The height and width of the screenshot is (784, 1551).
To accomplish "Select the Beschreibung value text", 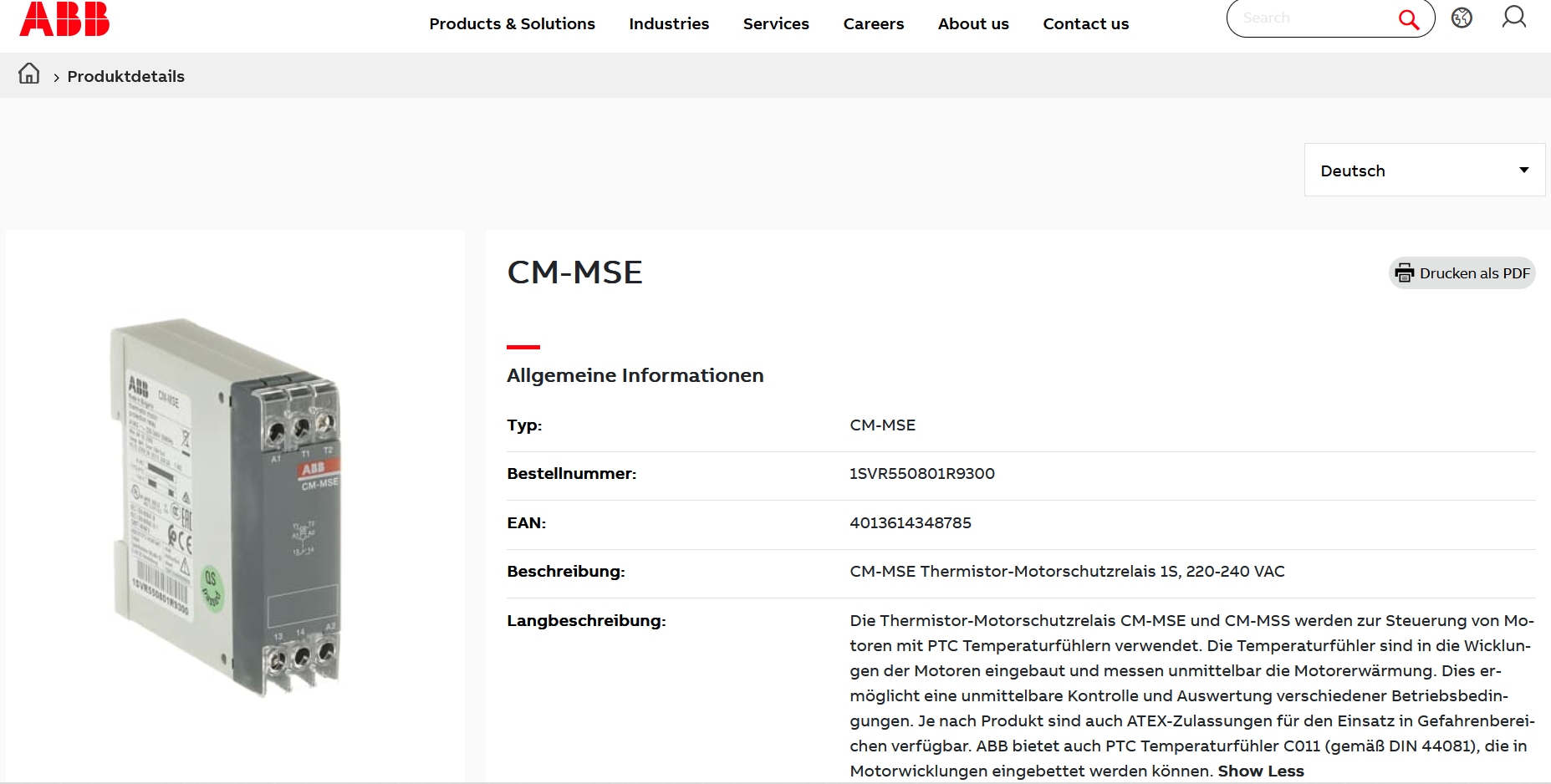I will coord(1067,571).
